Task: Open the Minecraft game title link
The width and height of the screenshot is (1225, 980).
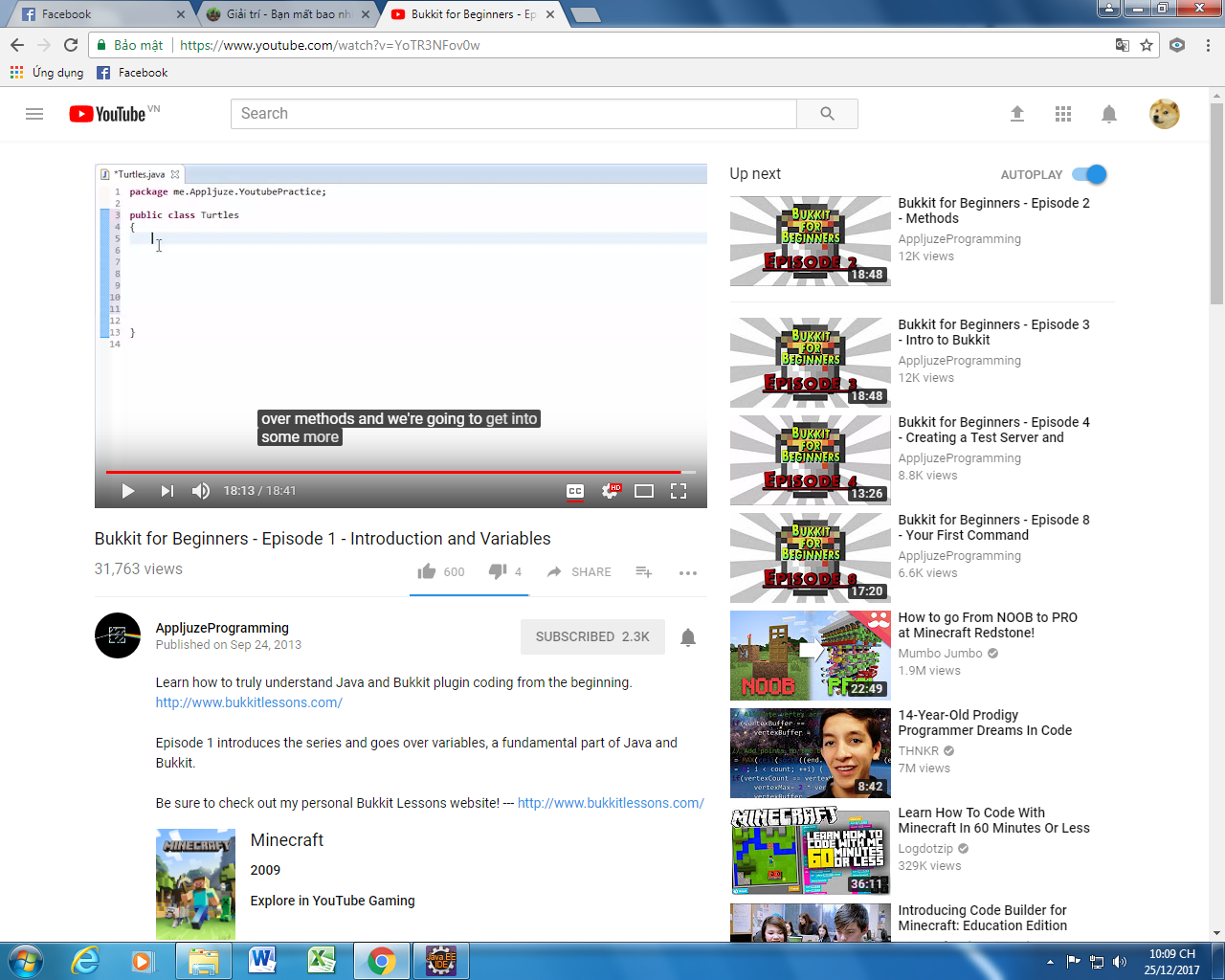Action: 287,840
